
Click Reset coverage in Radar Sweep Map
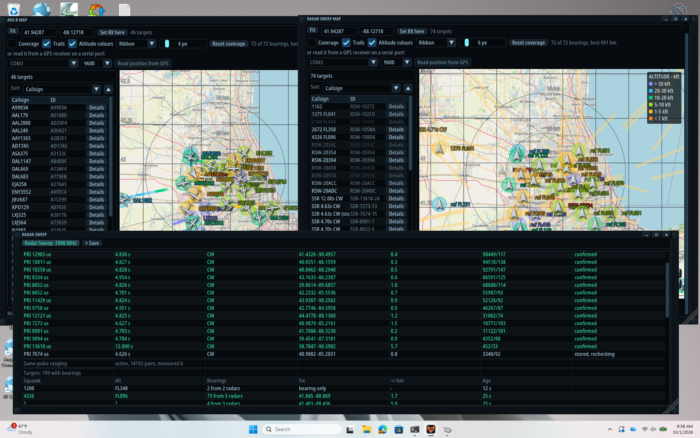[x=528, y=43]
